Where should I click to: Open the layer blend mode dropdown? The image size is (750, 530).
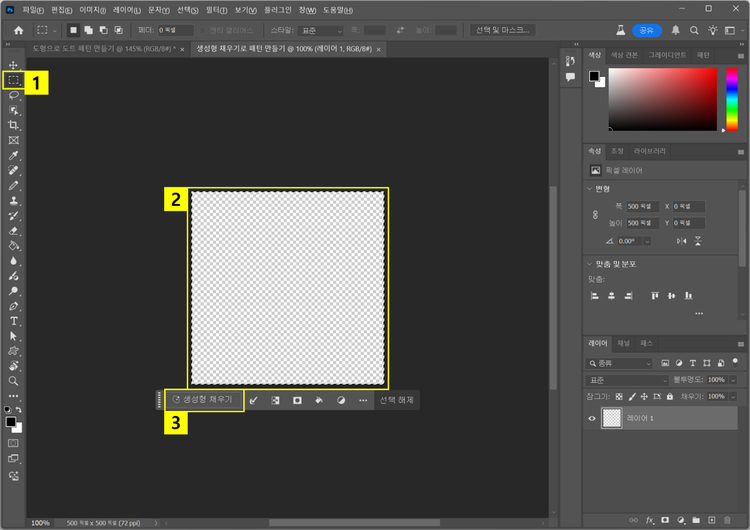[x=627, y=380]
